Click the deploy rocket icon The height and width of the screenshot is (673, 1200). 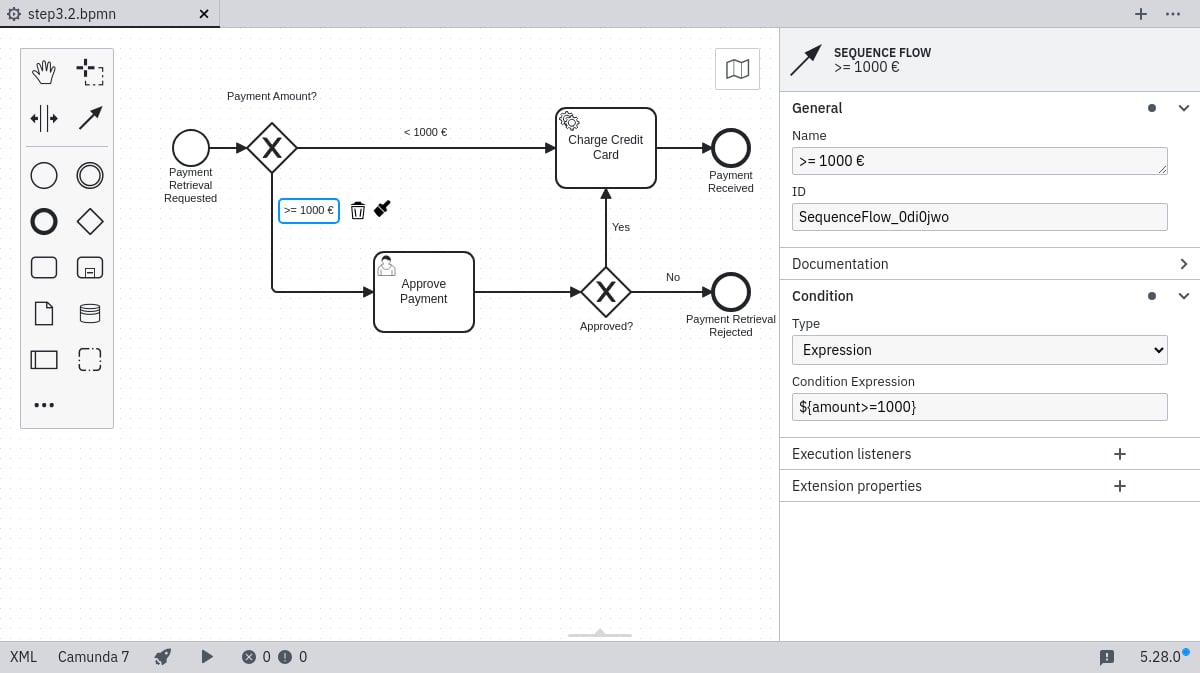pos(163,657)
